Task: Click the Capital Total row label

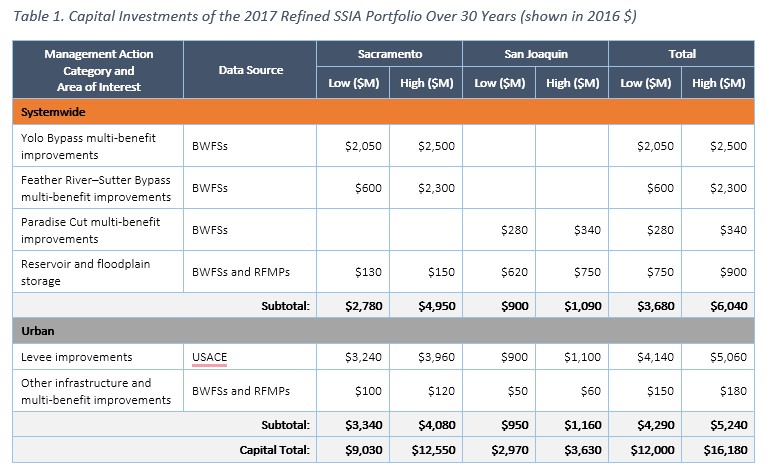Action: [x=275, y=450]
